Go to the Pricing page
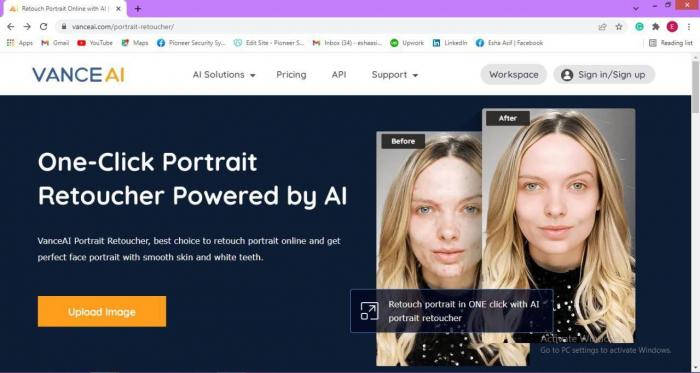 pos(291,75)
